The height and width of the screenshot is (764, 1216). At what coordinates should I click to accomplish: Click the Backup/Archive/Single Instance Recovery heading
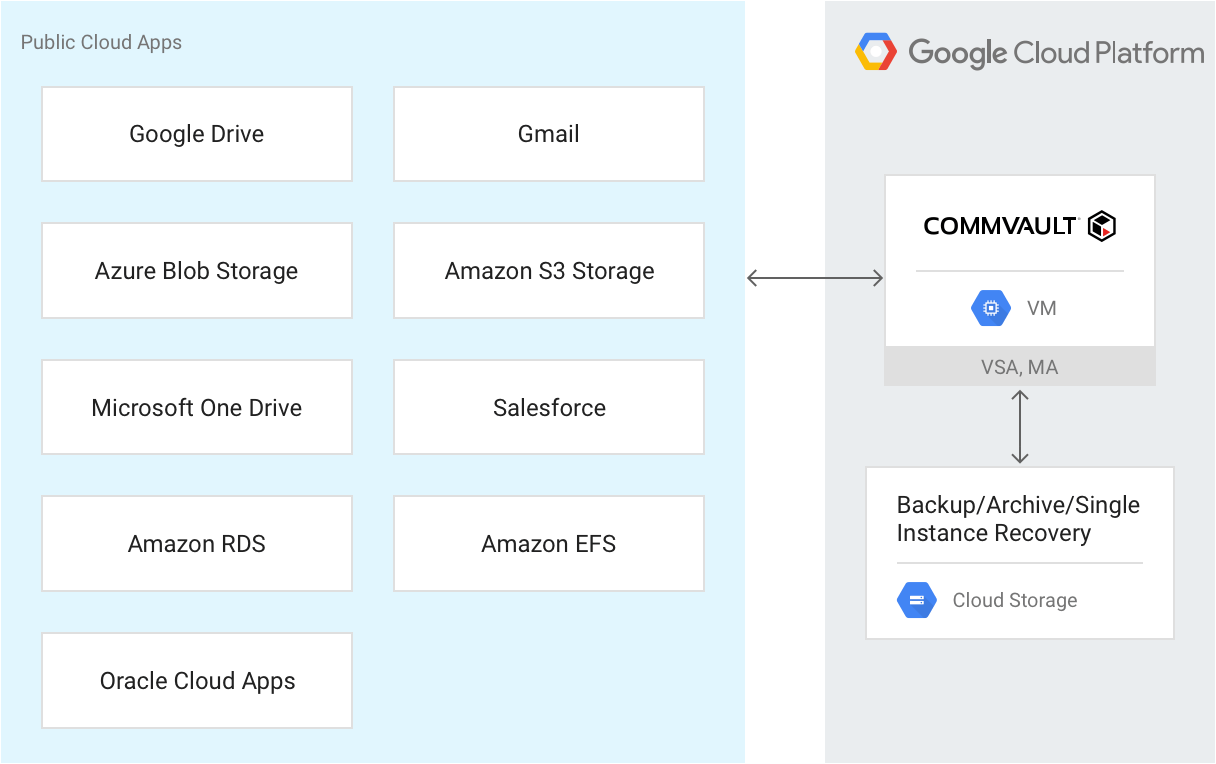(1018, 519)
